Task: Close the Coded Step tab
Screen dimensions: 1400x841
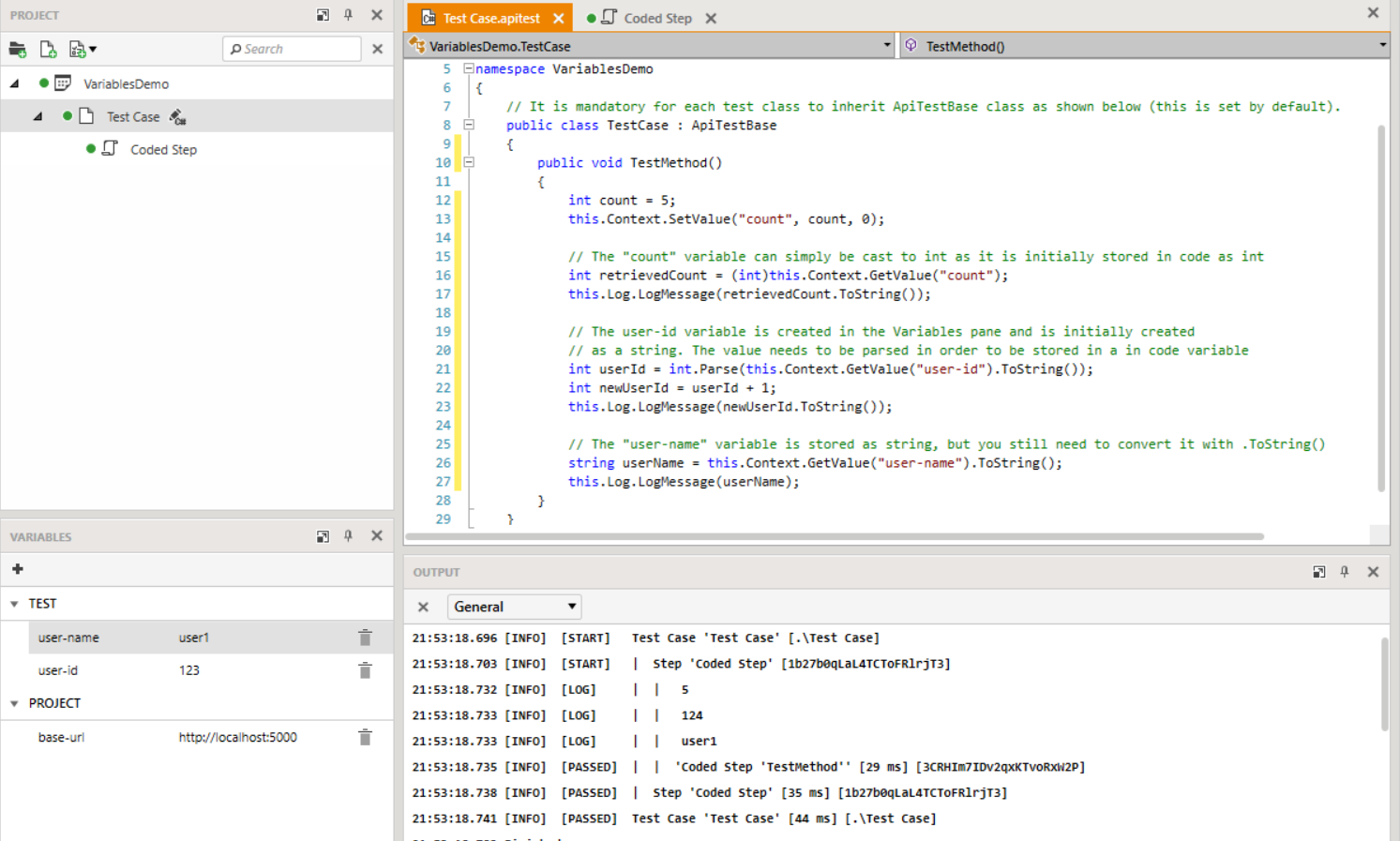Action: tap(711, 18)
